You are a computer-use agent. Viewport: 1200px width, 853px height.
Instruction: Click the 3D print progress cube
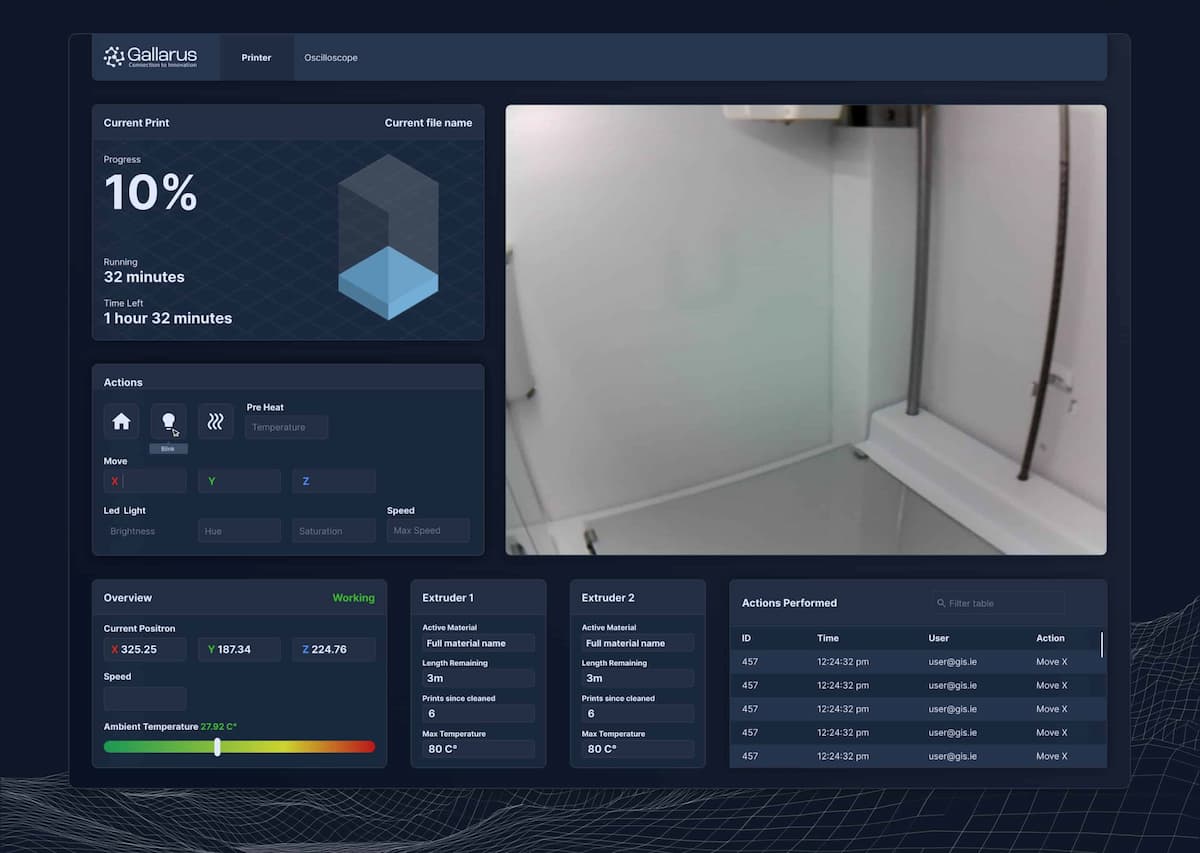pos(387,237)
